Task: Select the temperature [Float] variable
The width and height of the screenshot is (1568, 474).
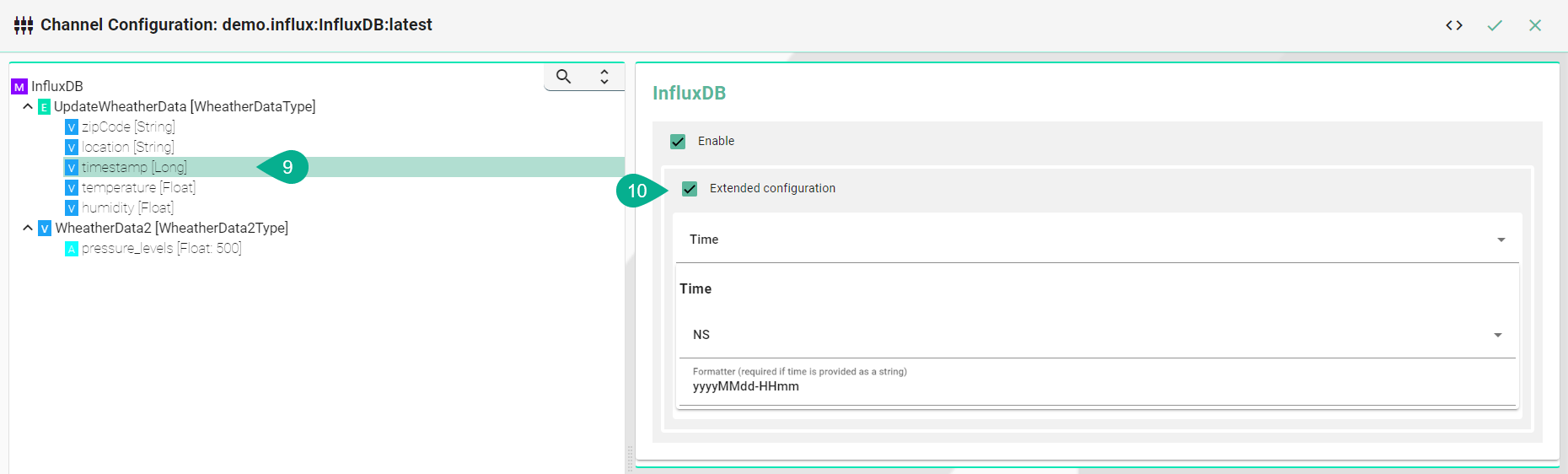Action: click(138, 188)
